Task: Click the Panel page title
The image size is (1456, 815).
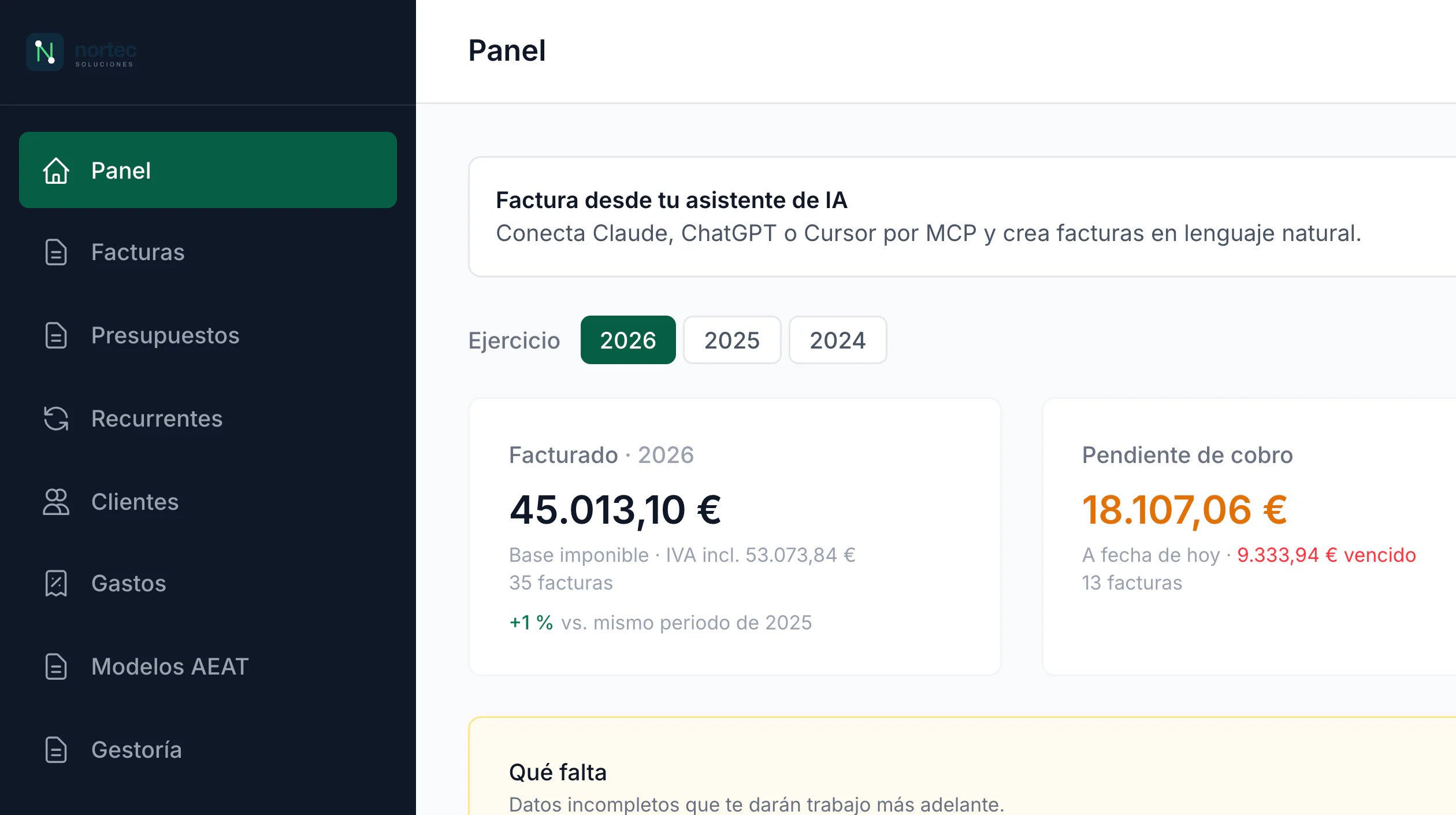Action: pos(507,51)
